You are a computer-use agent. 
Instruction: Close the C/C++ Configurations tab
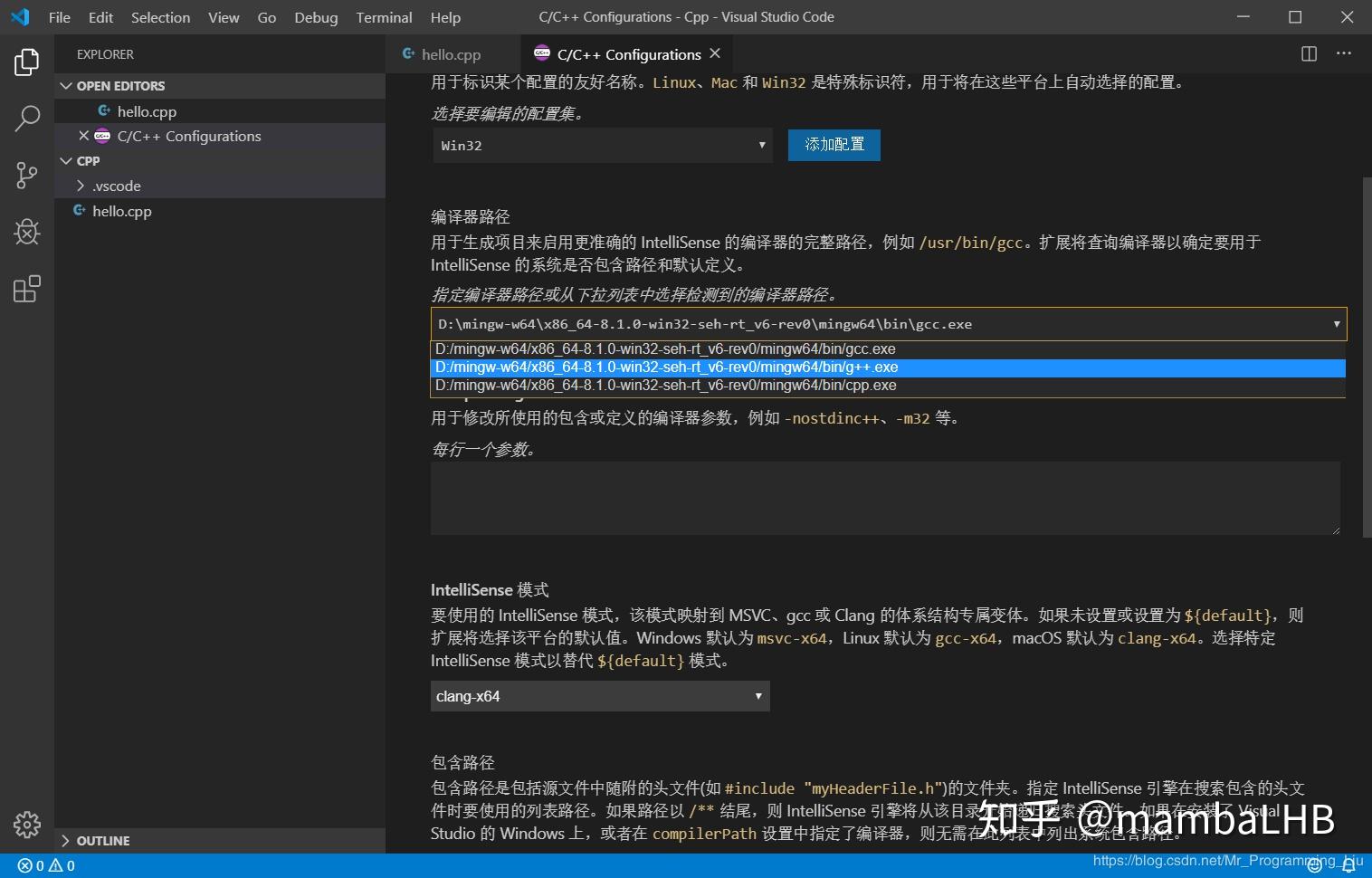(715, 54)
